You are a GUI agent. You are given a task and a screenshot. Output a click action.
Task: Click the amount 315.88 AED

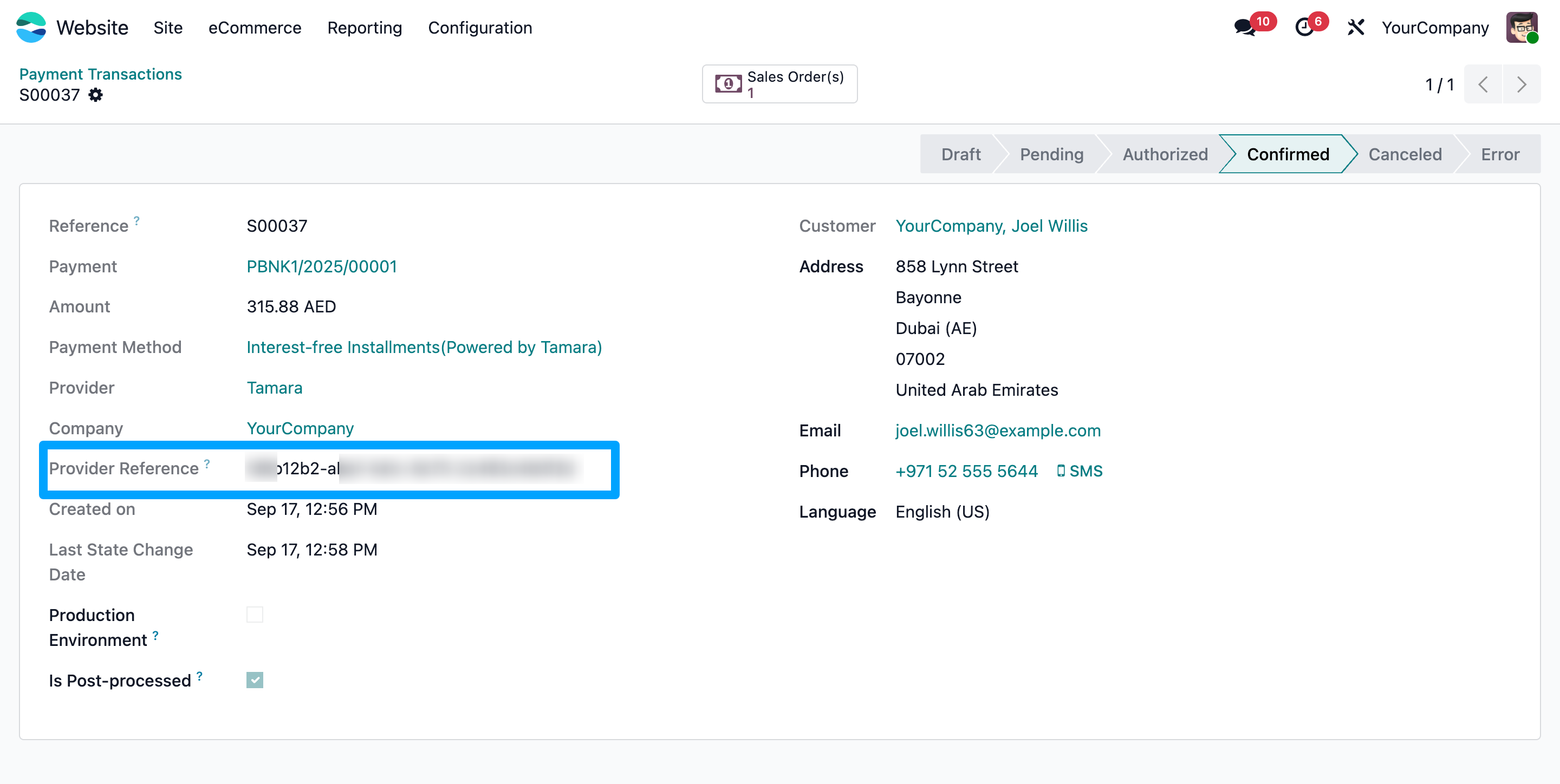291,306
